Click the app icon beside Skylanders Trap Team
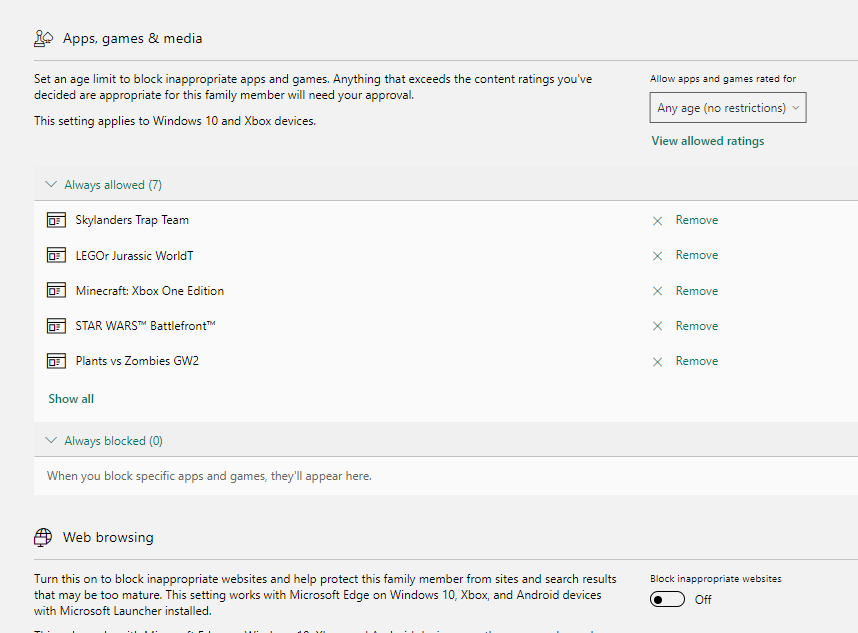The width and height of the screenshot is (858, 633). click(x=56, y=220)
